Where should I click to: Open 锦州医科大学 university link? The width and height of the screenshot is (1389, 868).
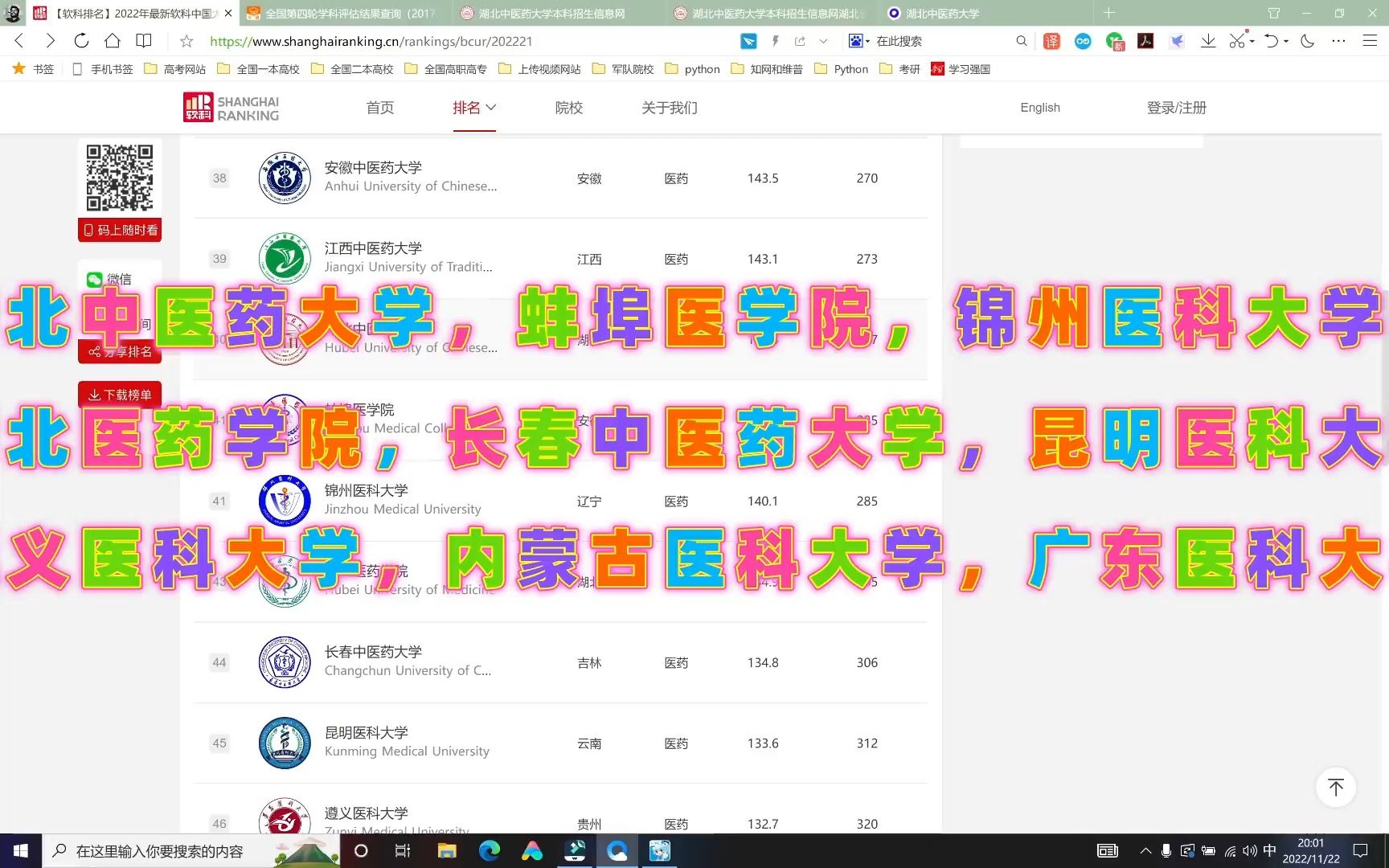click(366, 490)
